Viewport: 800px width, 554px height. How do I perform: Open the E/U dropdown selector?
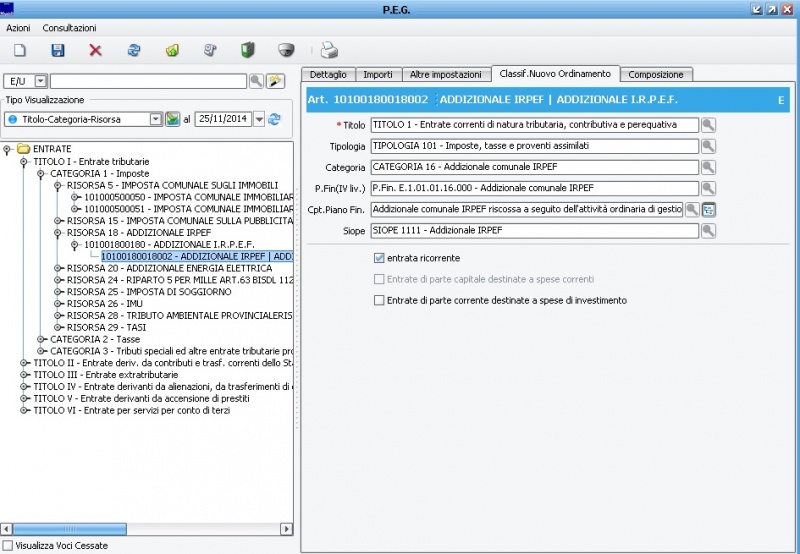40,81
